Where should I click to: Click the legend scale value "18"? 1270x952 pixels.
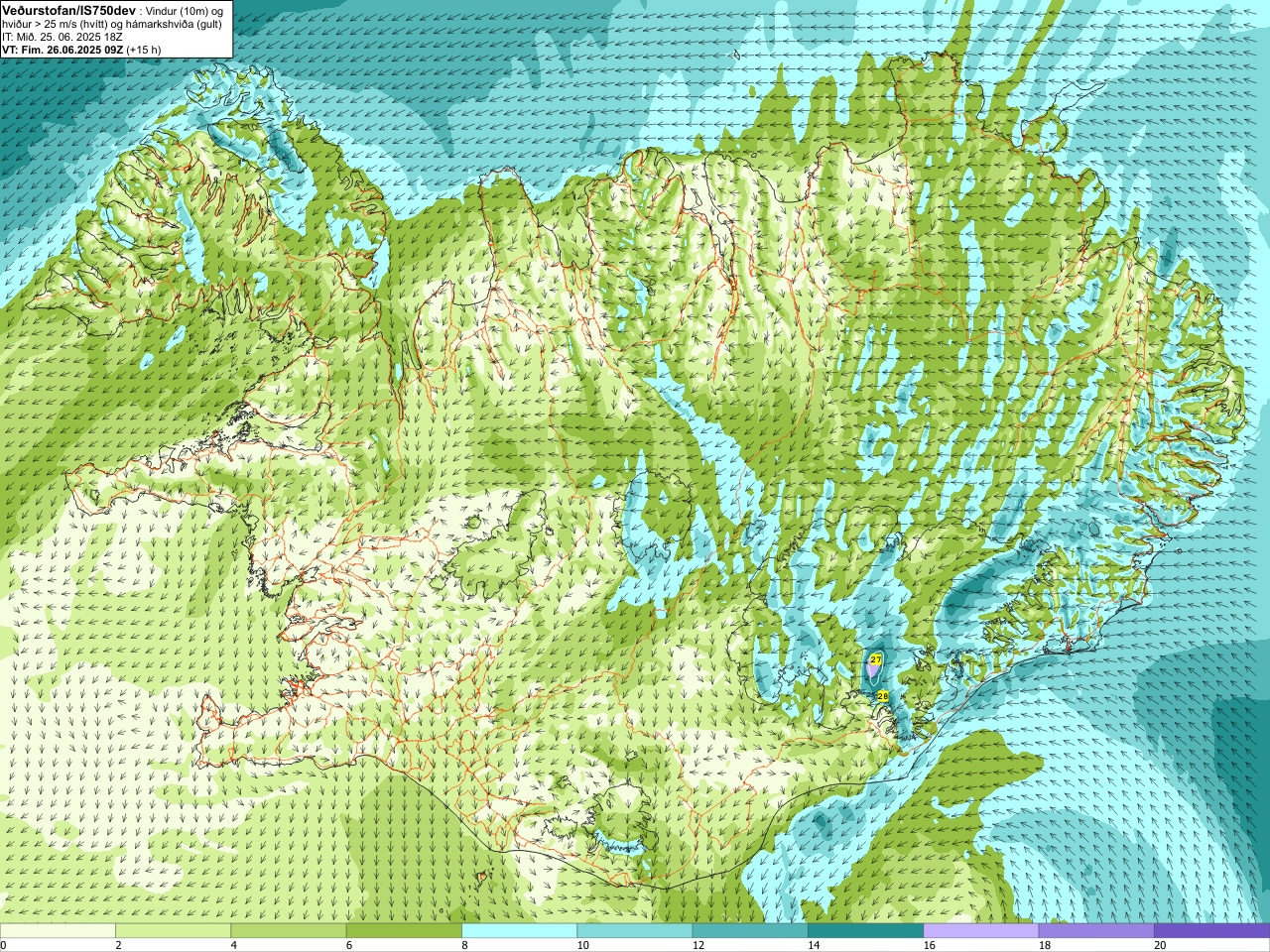[1045, 945]
